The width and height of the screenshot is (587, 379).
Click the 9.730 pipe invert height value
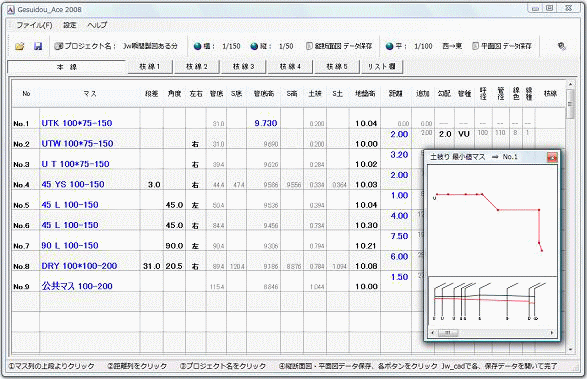point(266,123)
